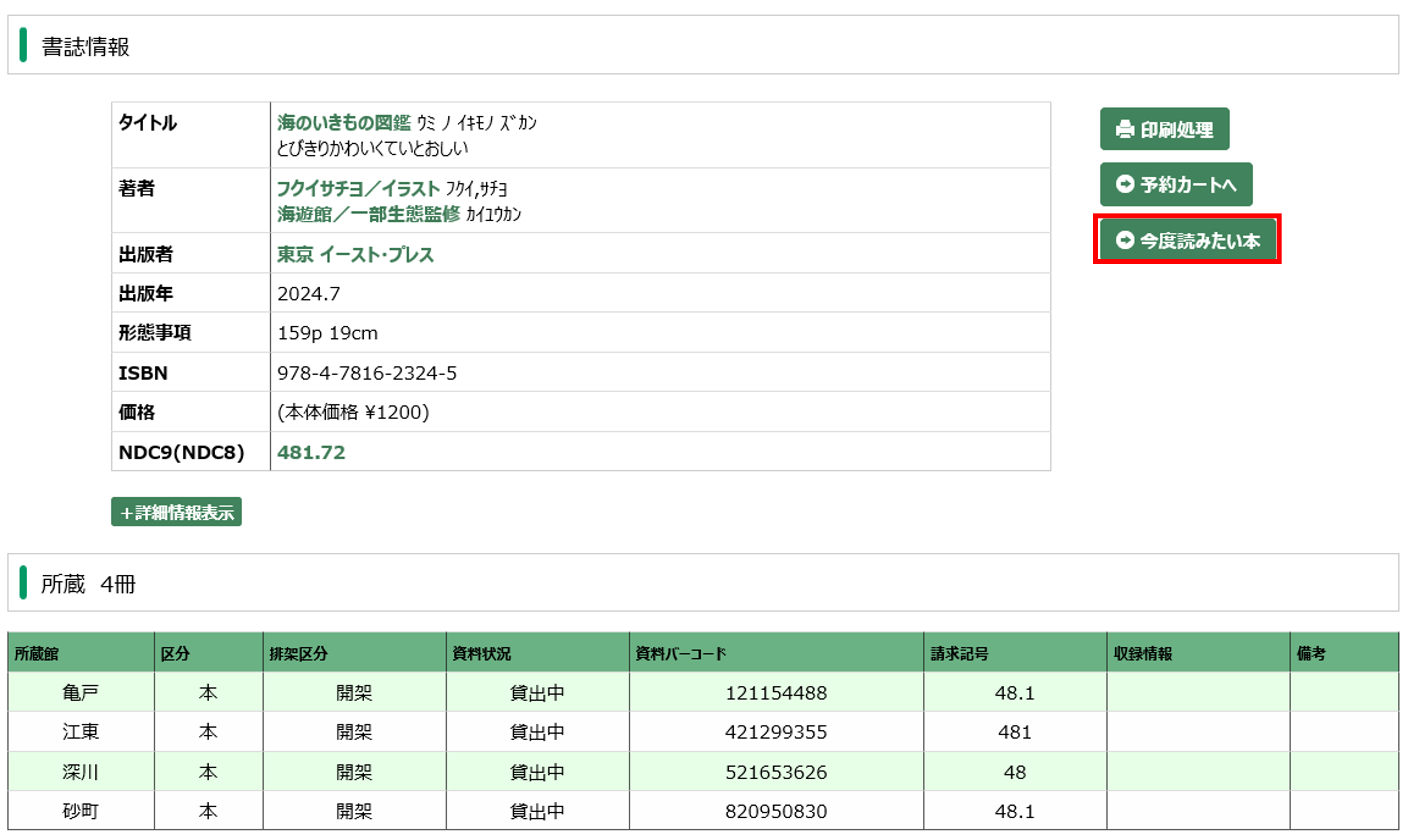Screen dimensions: 1408x840
Task: Select barcode 421299355 in 江東 row
Action: pos(775,732)
